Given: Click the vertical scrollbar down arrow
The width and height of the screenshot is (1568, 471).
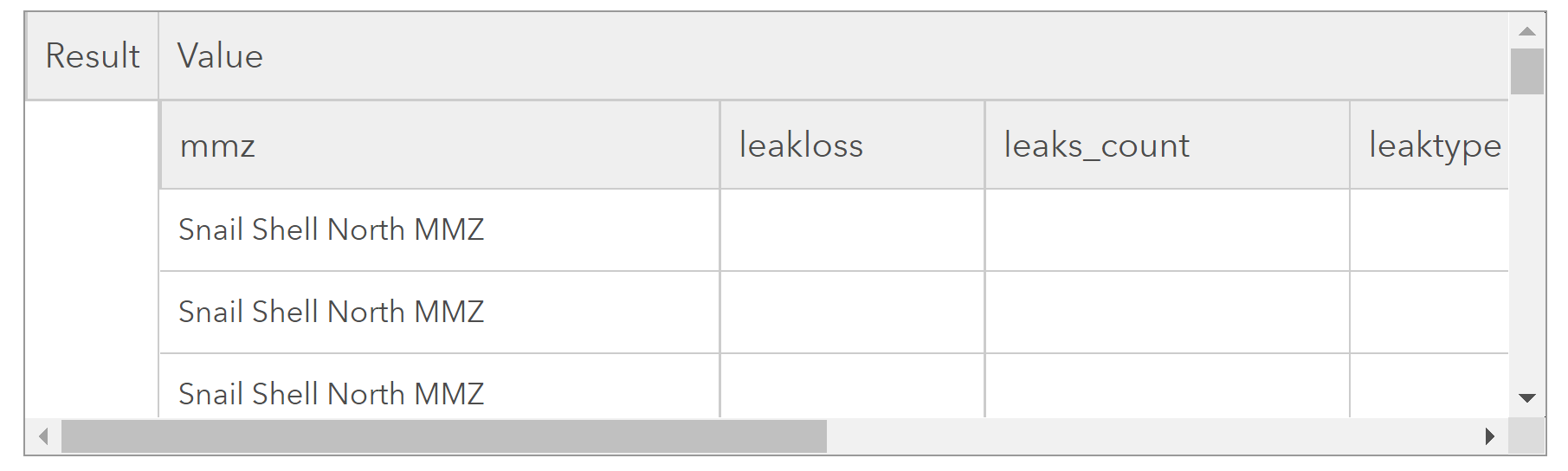Looking at the screenshot, I should (x=1526, y=398).
